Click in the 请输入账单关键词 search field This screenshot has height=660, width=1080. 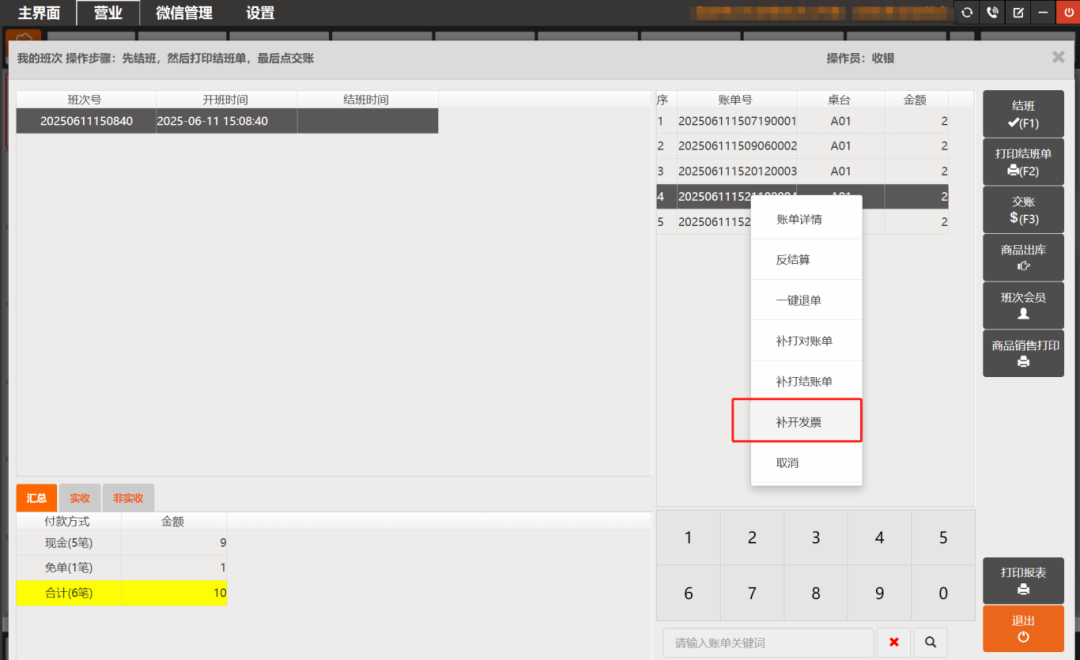click(x=768, y=642)
